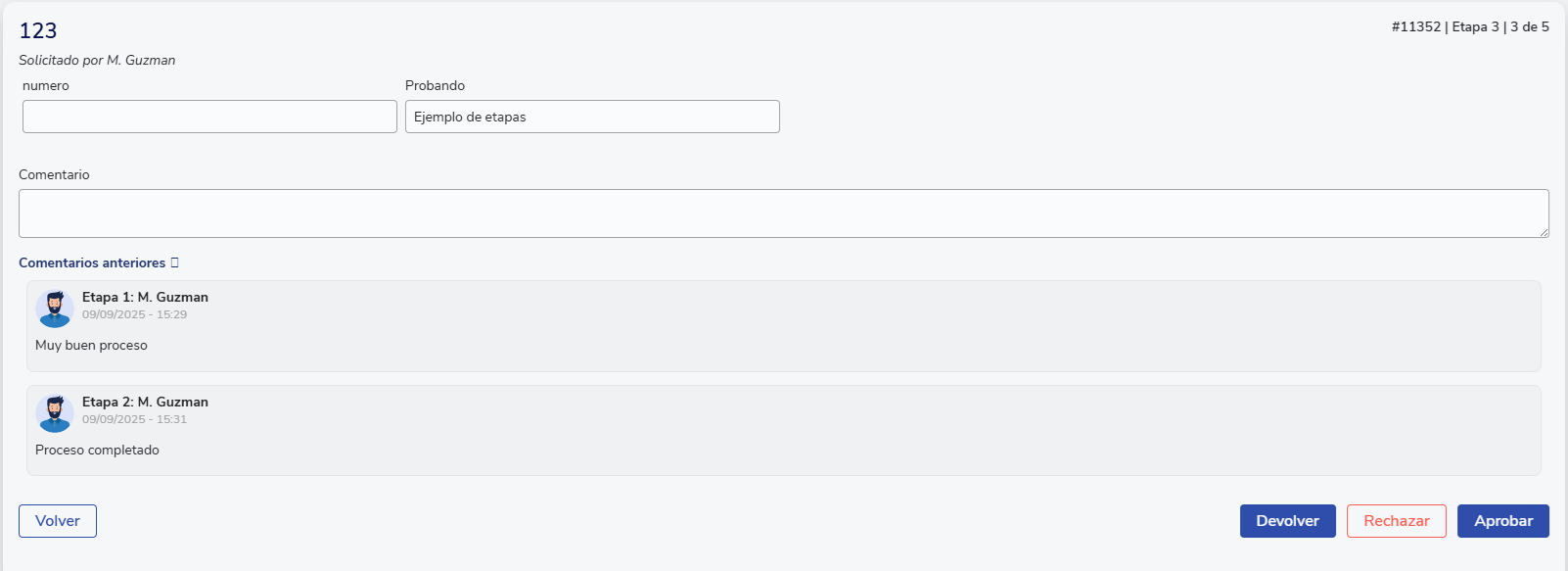Click the Proceso completado comment text

(x=97, y=450)
